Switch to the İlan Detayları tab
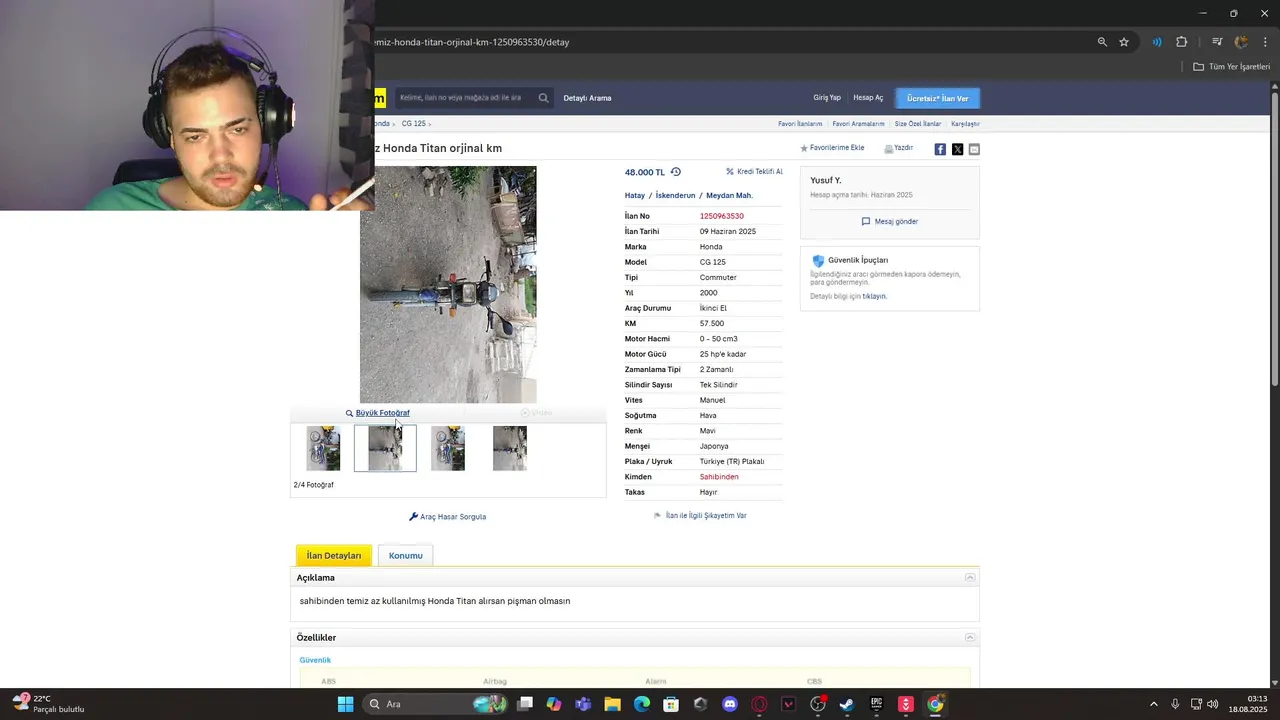Screen dimensions: 1280x720 click(x=334, y=556)
